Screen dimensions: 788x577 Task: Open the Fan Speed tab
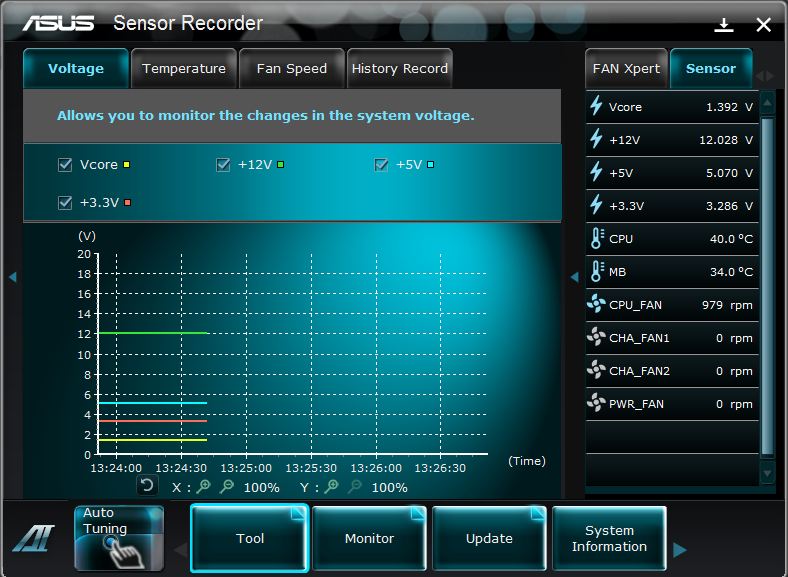click(x=291, y=68)
